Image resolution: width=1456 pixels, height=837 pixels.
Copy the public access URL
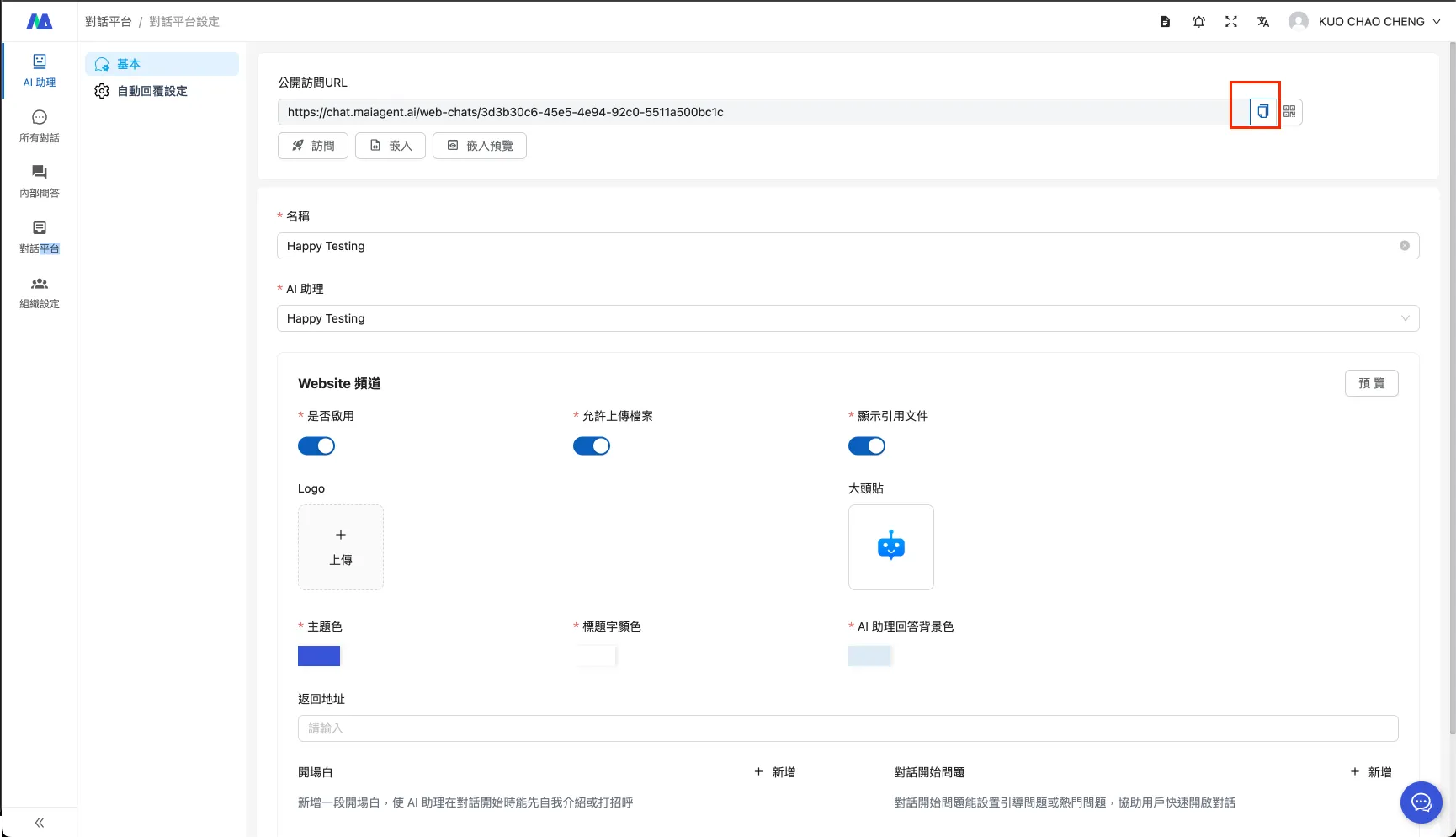[1262, 111]
